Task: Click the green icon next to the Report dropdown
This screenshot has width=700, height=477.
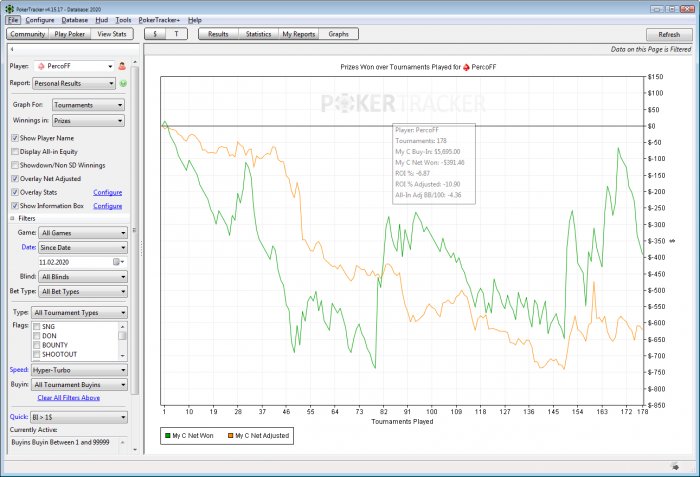Action: pos(123,84)
